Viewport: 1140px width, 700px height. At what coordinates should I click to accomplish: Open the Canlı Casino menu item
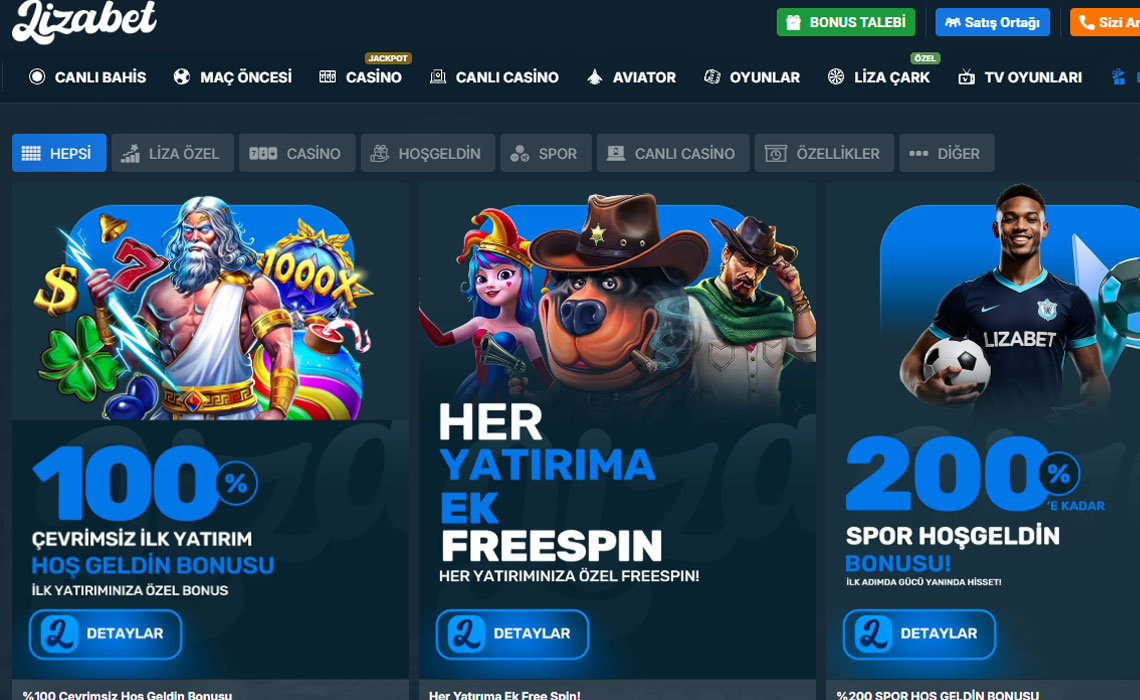point(494,77)
